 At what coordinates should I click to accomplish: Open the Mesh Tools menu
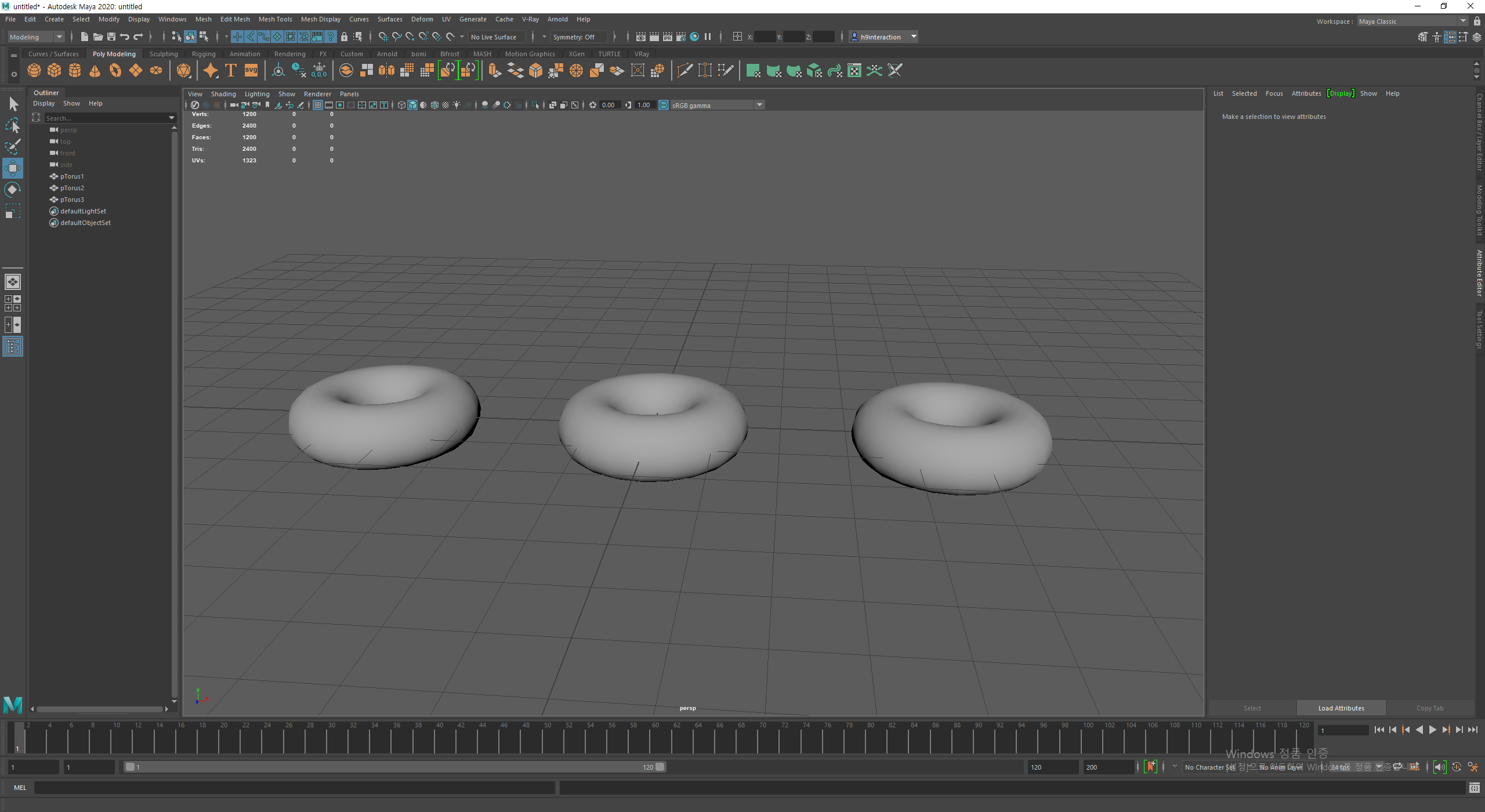click(x=275, y=19)
